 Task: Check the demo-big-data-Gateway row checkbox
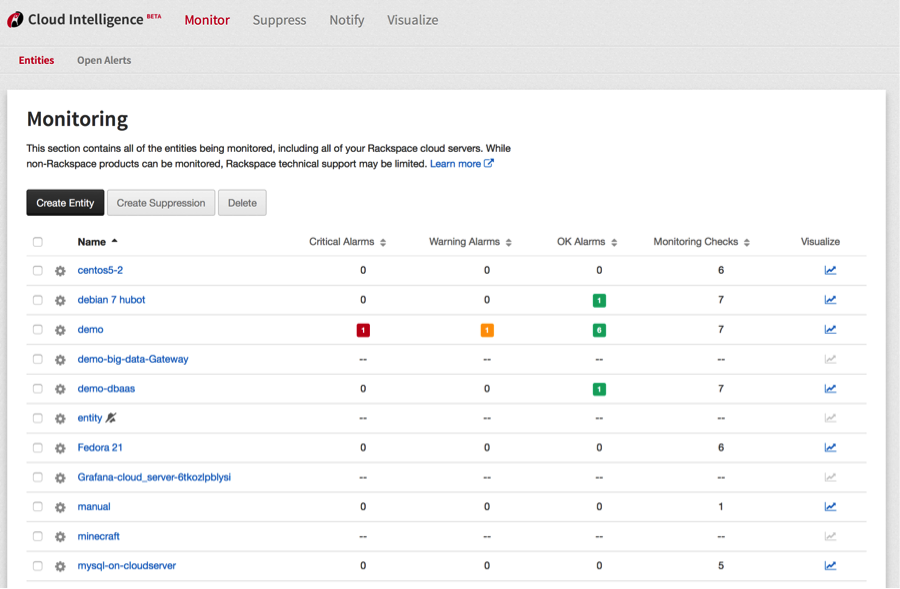(x=38, y=359)
